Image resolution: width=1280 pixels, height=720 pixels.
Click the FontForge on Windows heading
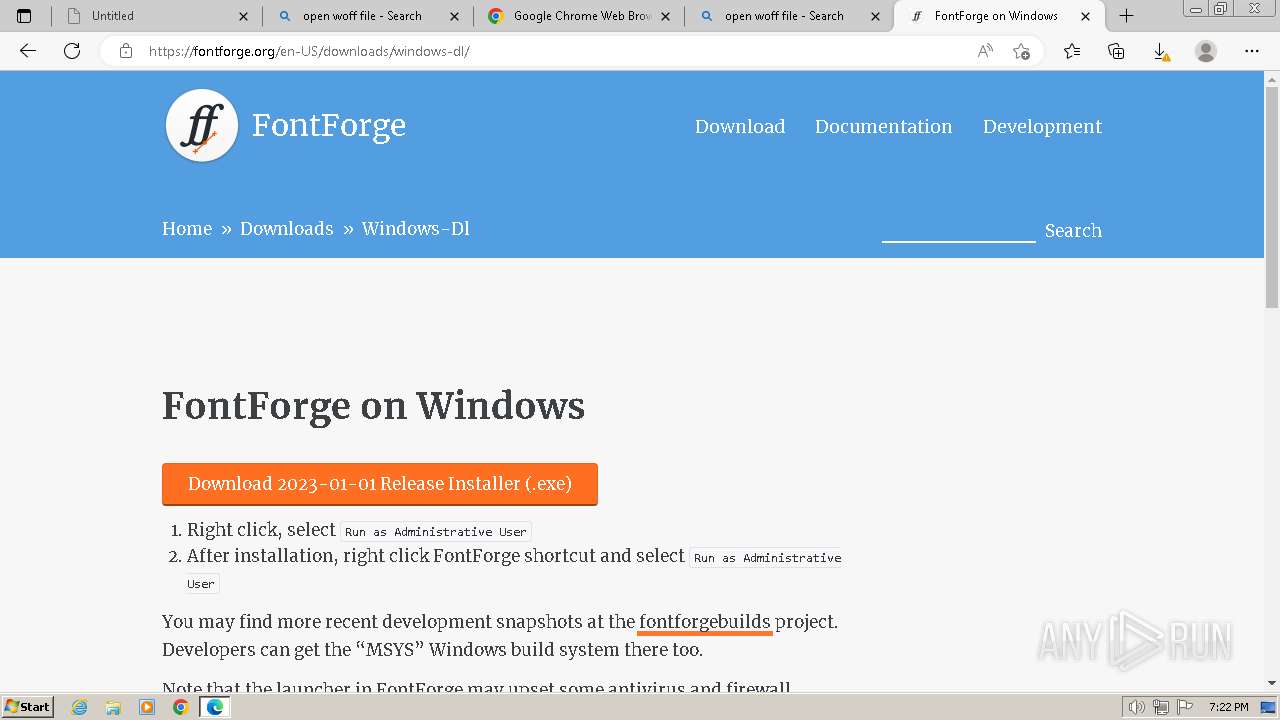pyautogui.click(x=373, y=406)
